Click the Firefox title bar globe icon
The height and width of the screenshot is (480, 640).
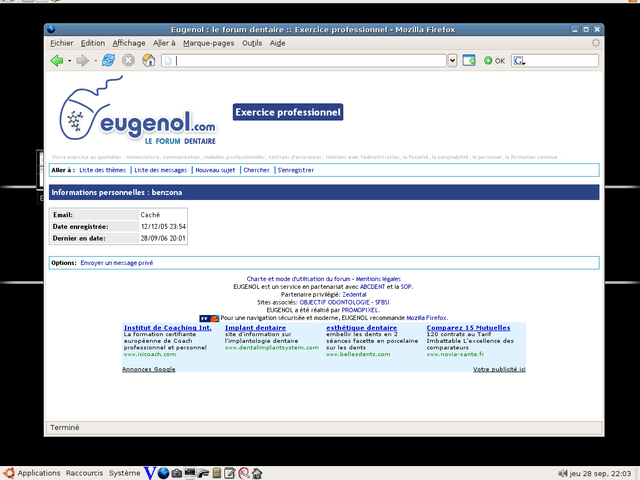[51, 29]
